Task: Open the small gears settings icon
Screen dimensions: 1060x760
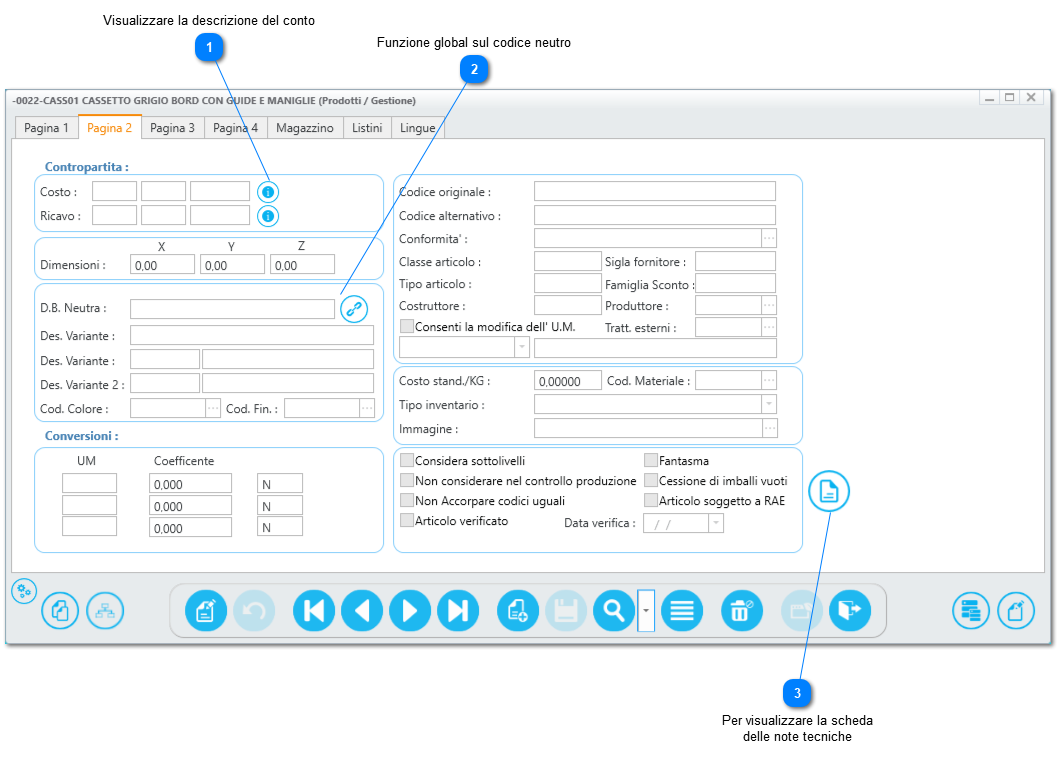Action: [24, 591]
